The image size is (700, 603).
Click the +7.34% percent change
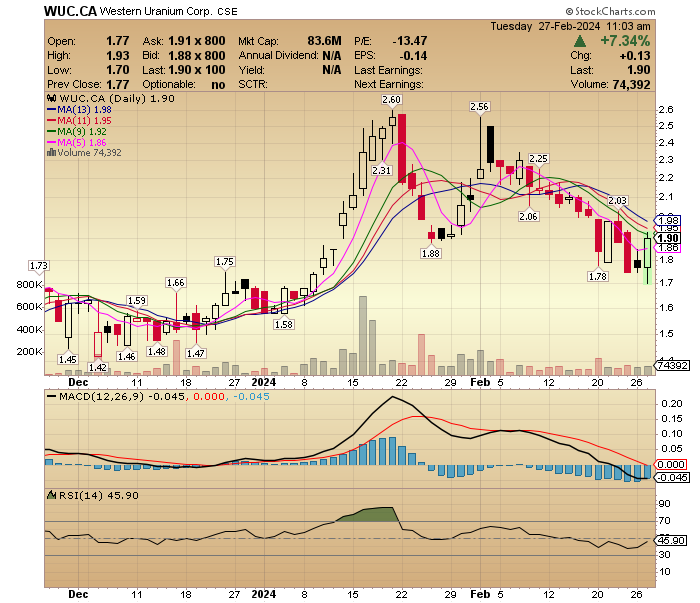[625, 41]
